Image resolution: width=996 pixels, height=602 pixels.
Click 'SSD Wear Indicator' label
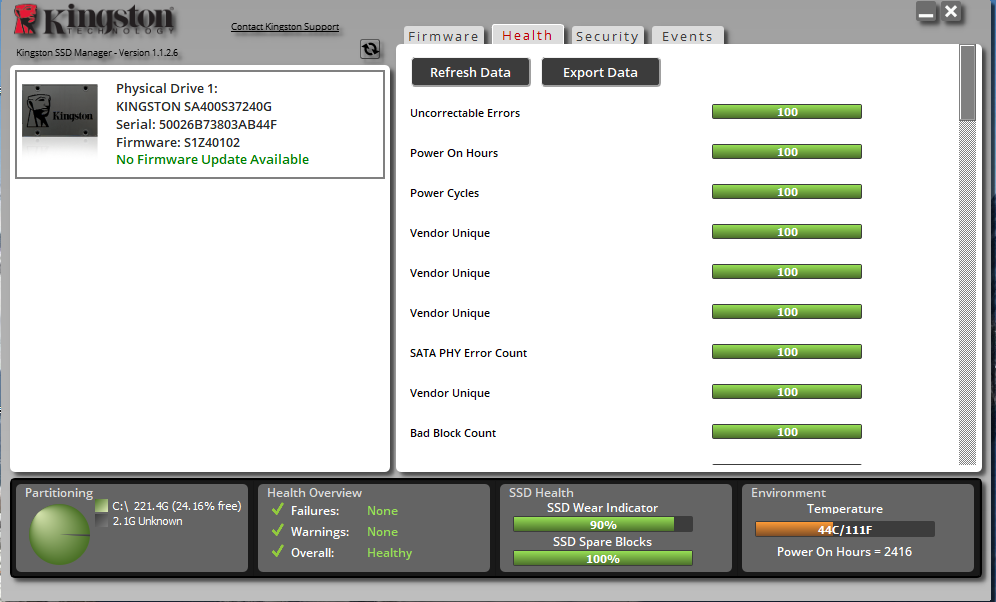[602, 508]
